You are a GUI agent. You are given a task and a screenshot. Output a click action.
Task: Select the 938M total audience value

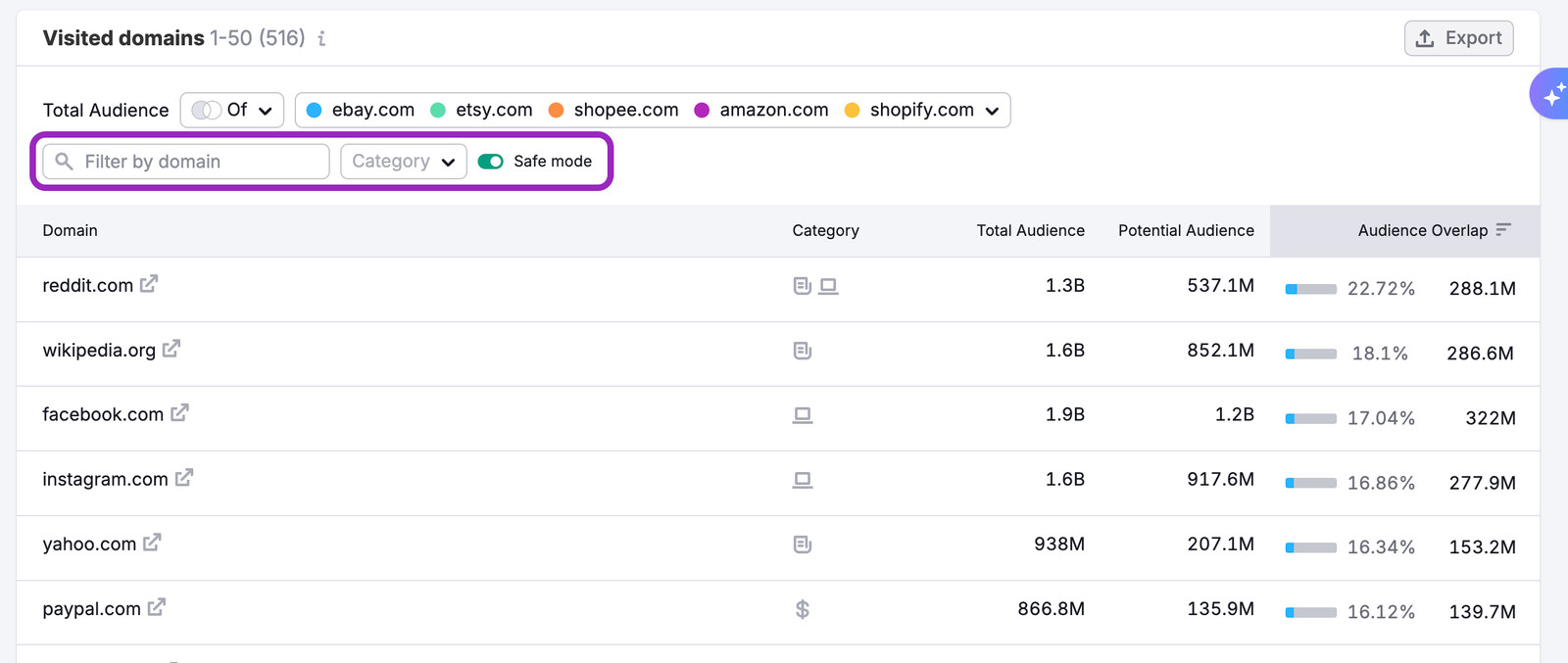(x=1058, y=544)
